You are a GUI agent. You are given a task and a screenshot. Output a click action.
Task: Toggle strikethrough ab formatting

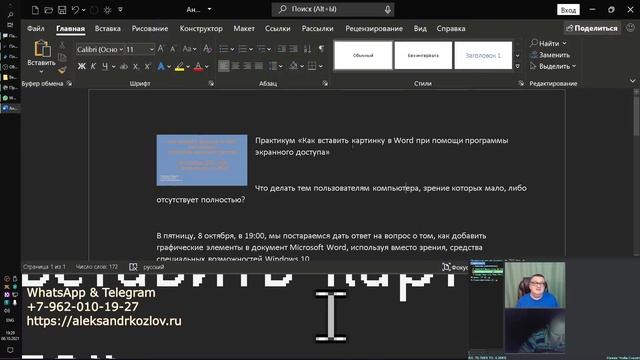(124, 66)
